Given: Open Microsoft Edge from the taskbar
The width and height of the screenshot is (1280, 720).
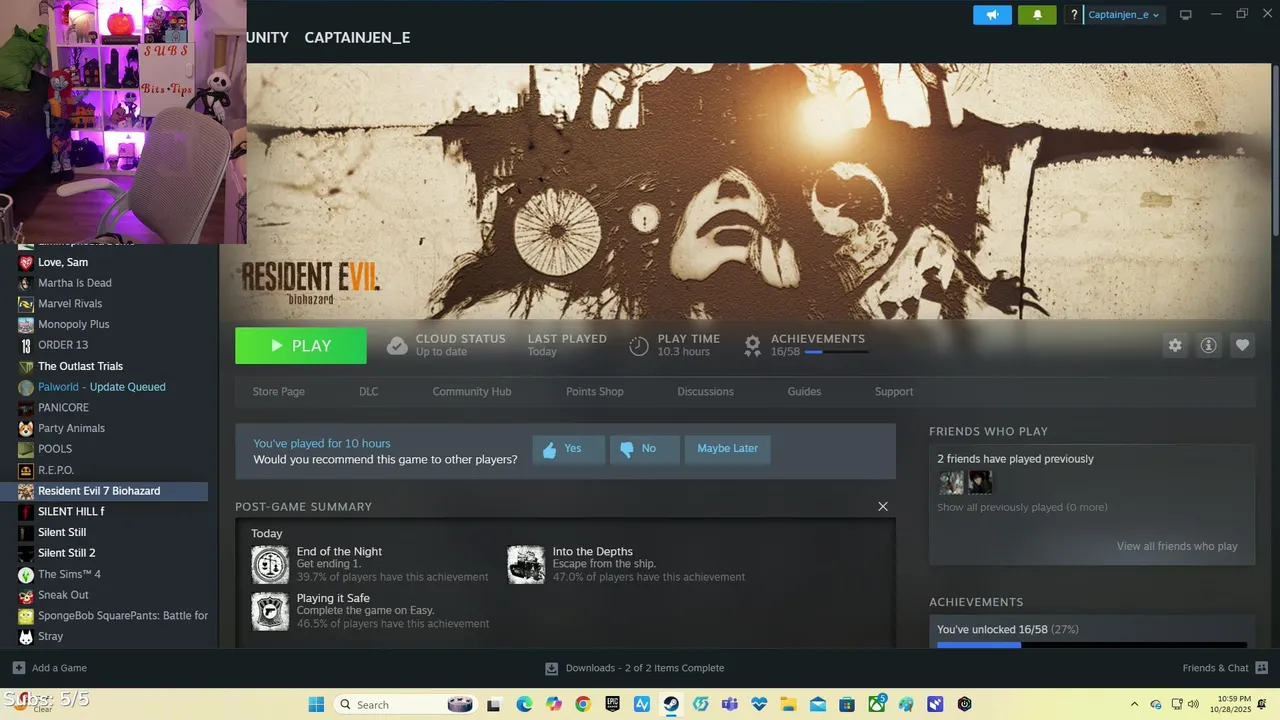Looking at the screenshot, I should click(524, 704).
